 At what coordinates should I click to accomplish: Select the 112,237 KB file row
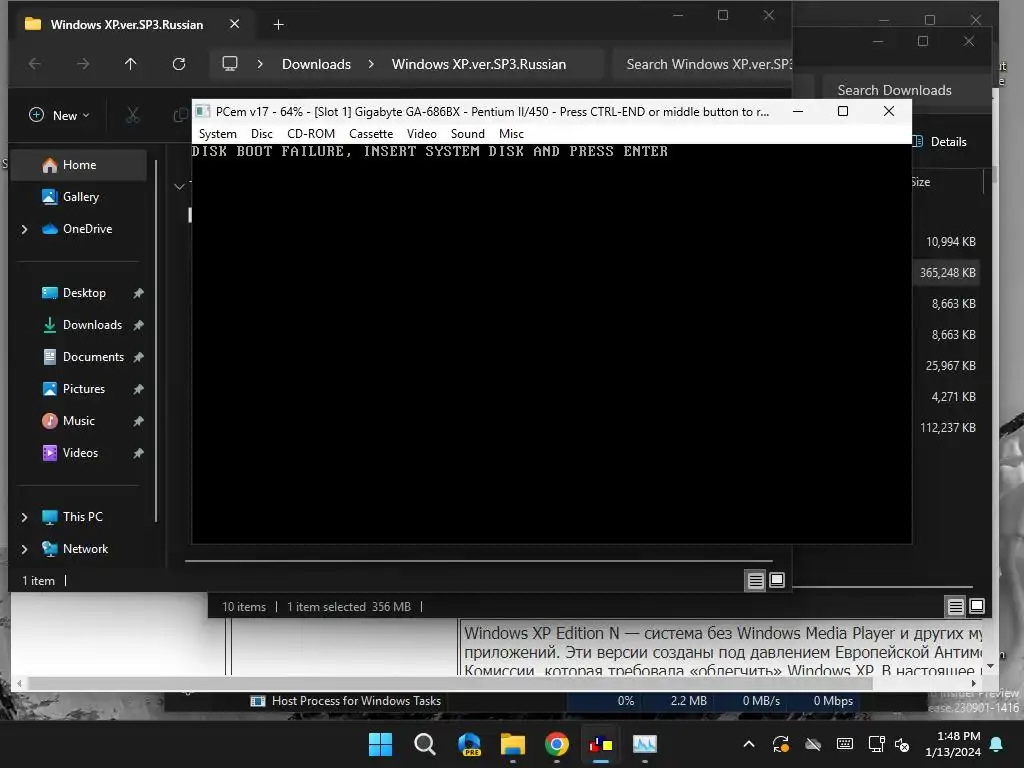click(x=947, y=428)
